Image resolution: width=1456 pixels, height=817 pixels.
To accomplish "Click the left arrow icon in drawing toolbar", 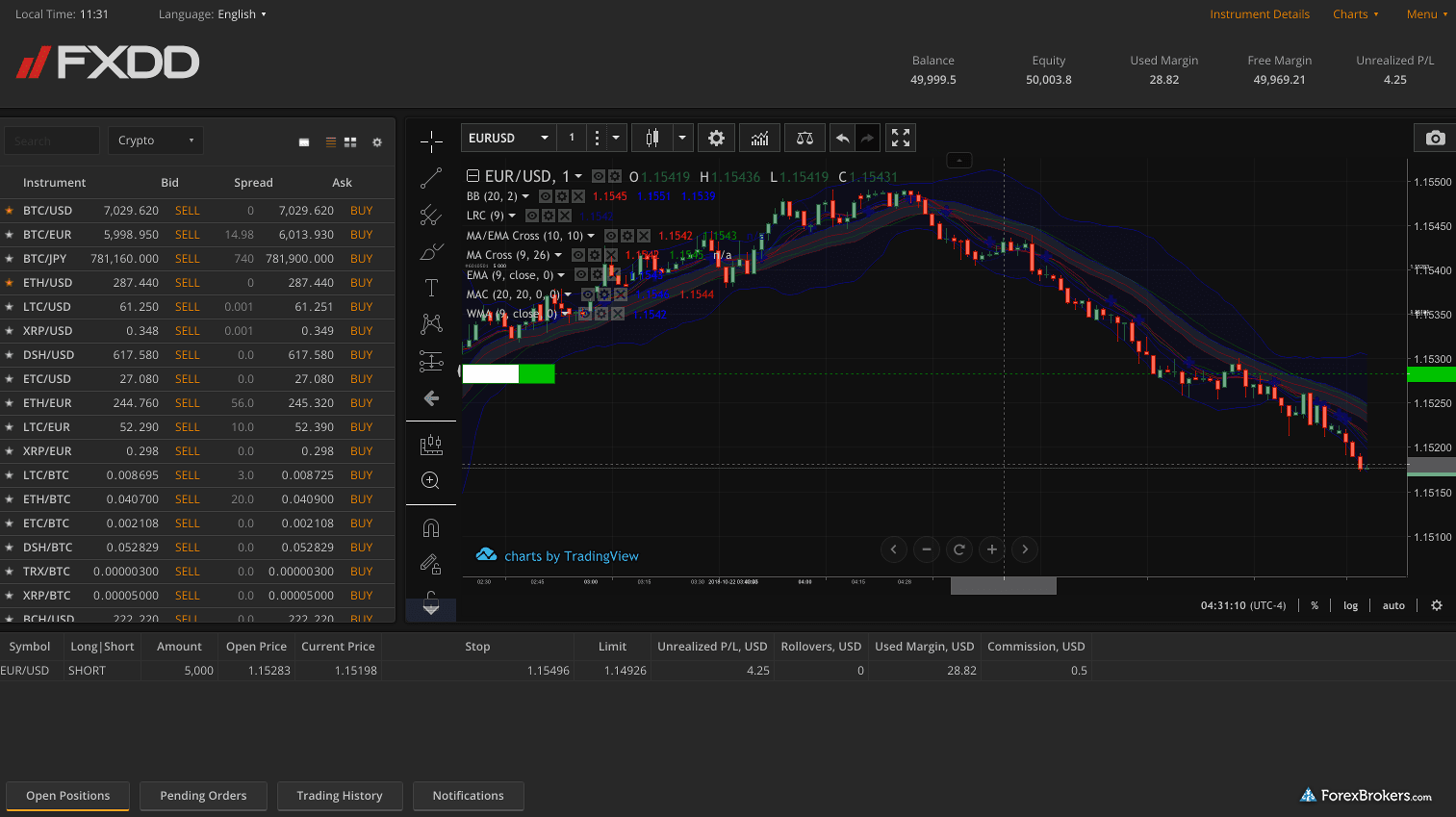I will point(431,398).
